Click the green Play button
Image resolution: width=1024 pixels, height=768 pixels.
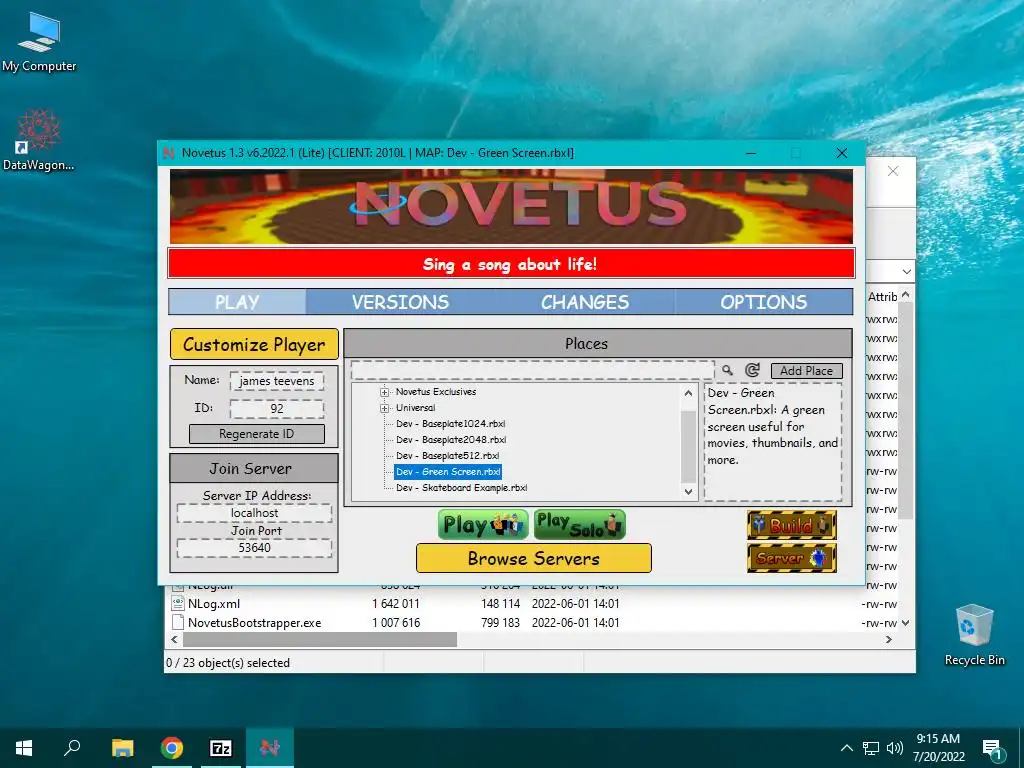[483, 525]
